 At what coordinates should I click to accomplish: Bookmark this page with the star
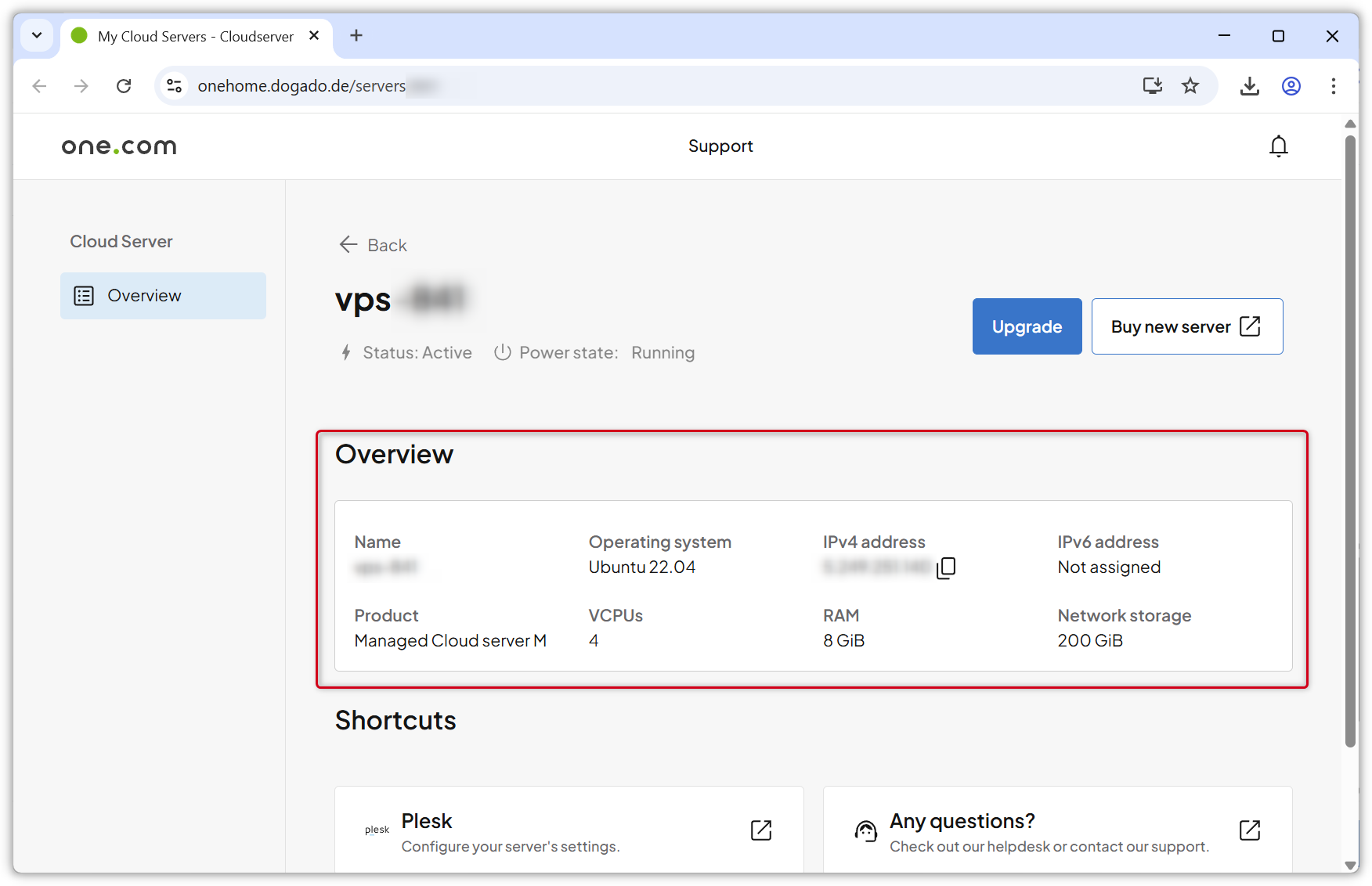[1190, 86]
